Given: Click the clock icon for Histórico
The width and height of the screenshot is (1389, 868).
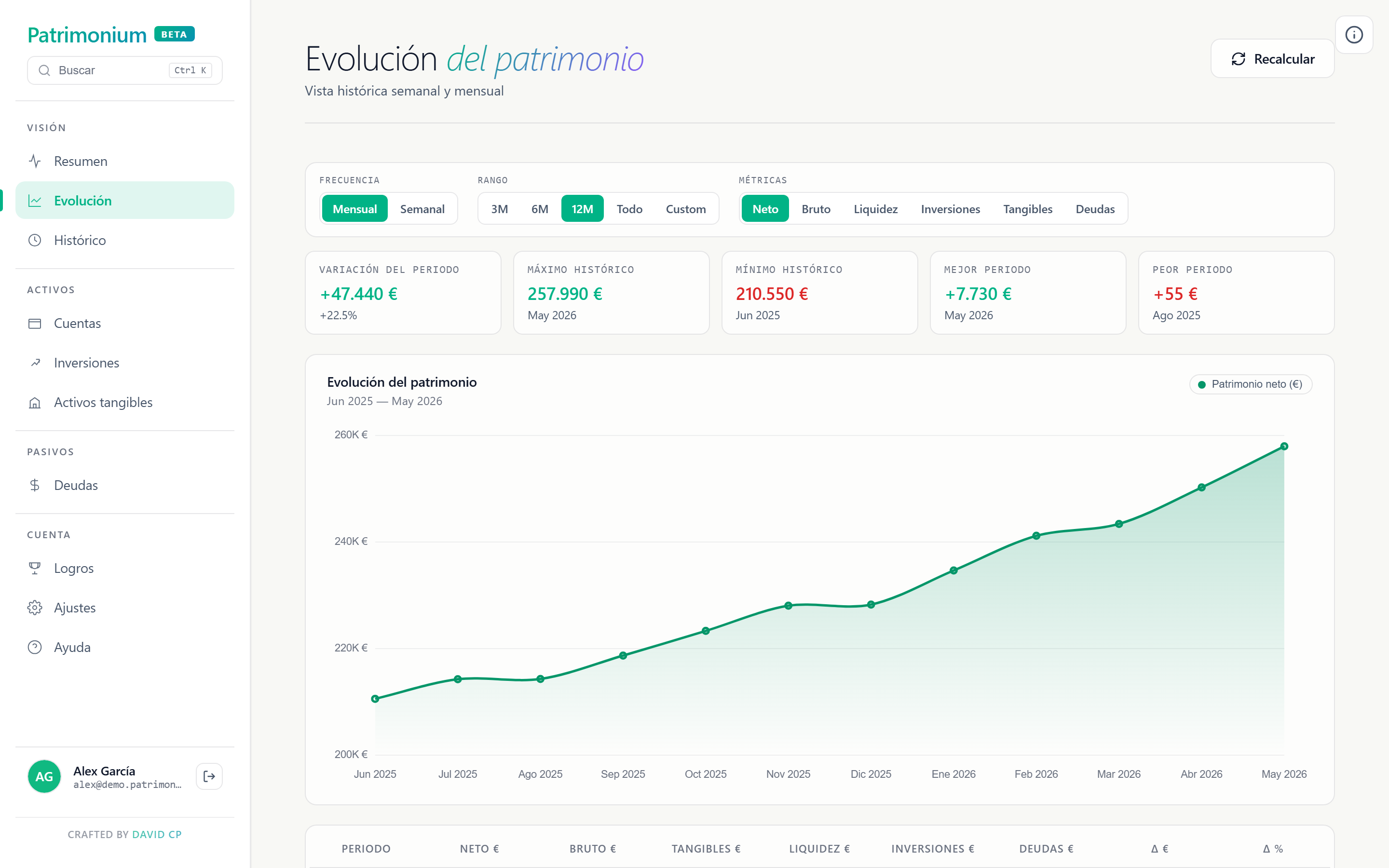Looking at the screenshot, I should pos(35,240).
